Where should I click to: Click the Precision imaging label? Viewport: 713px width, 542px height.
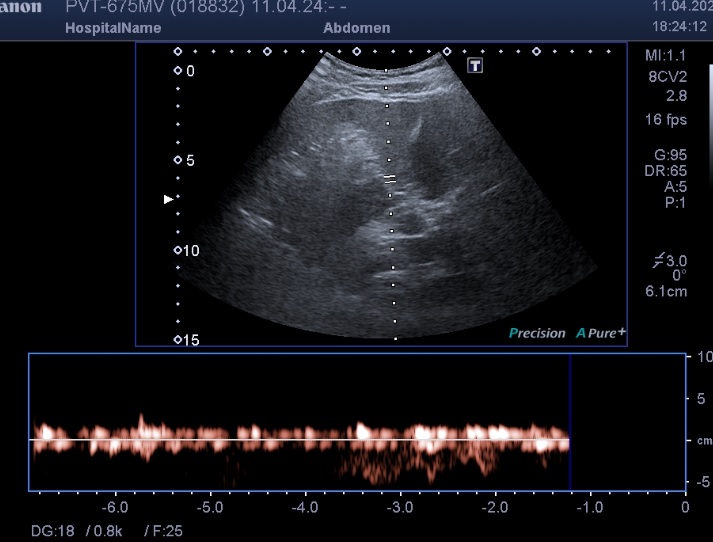click(537, 333)
